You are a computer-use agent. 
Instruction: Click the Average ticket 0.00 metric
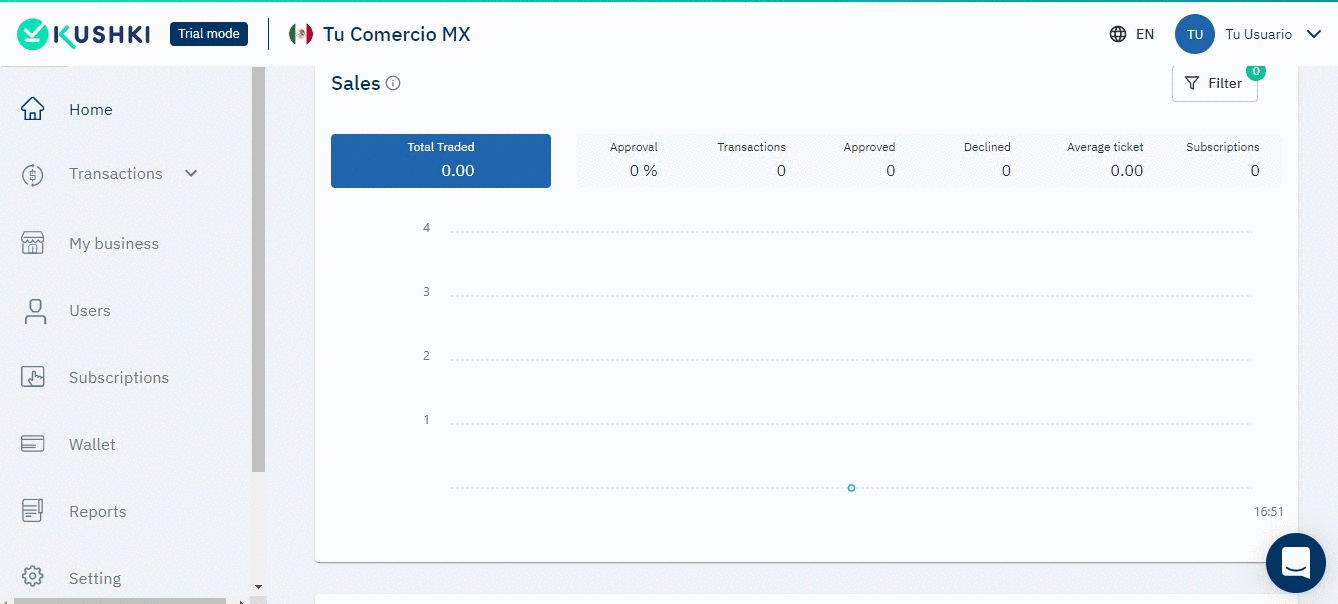tap(1105, 160)
